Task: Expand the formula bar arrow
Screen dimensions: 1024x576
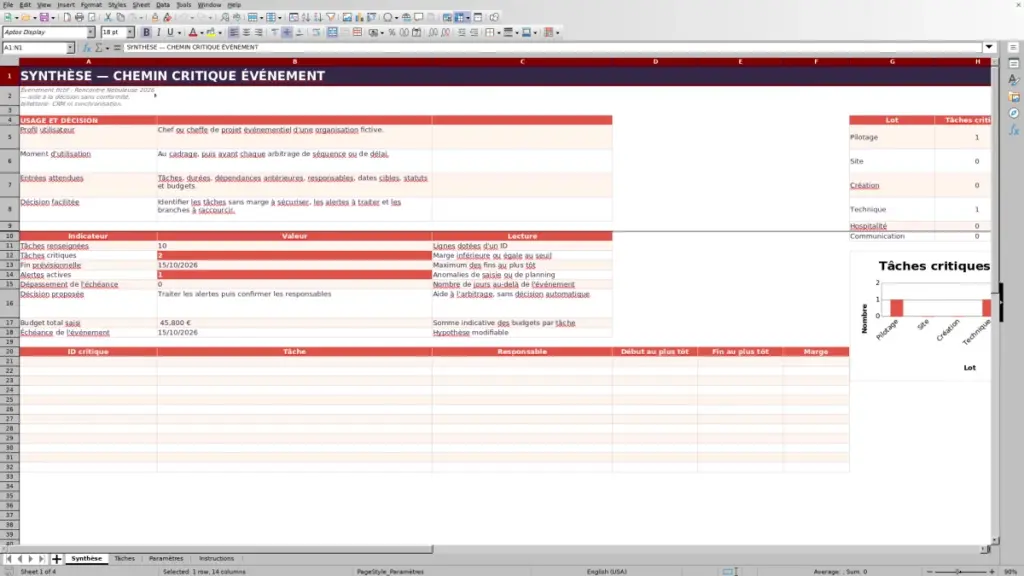Action: click(989, 47)
